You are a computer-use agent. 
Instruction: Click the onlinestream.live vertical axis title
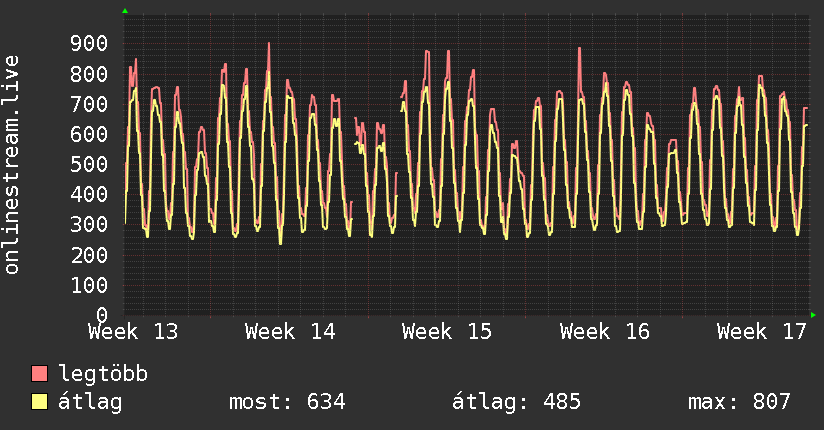coord(12,165)
